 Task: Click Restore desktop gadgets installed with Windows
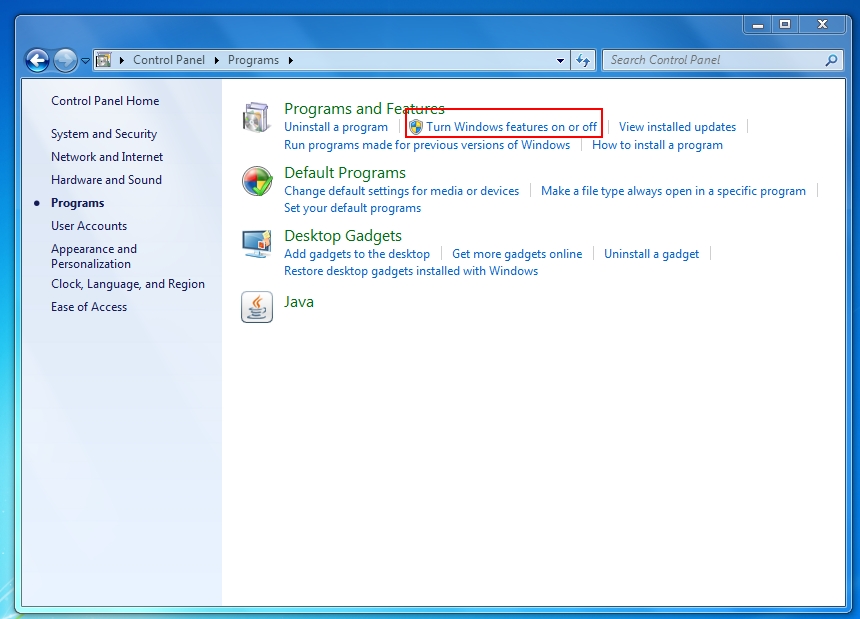(x=411, y=271)
